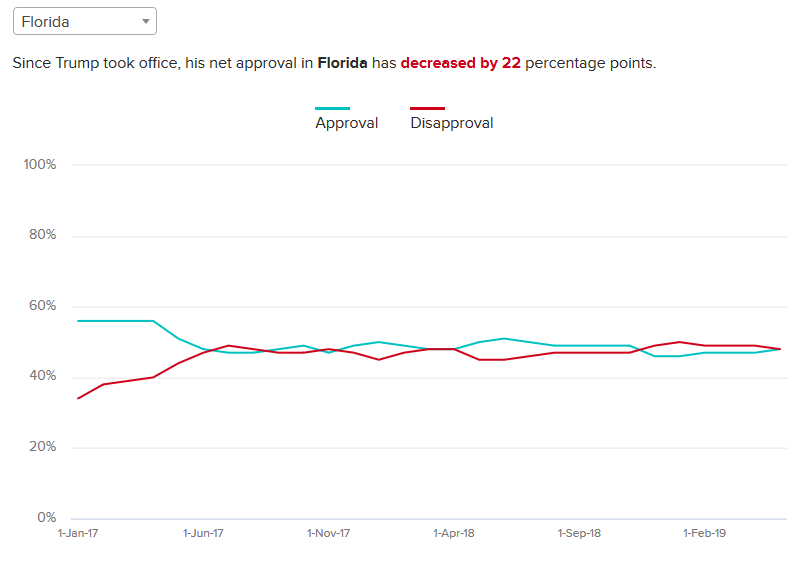
Task: Click the teal Approval legend line swatch
Action: 332,108
